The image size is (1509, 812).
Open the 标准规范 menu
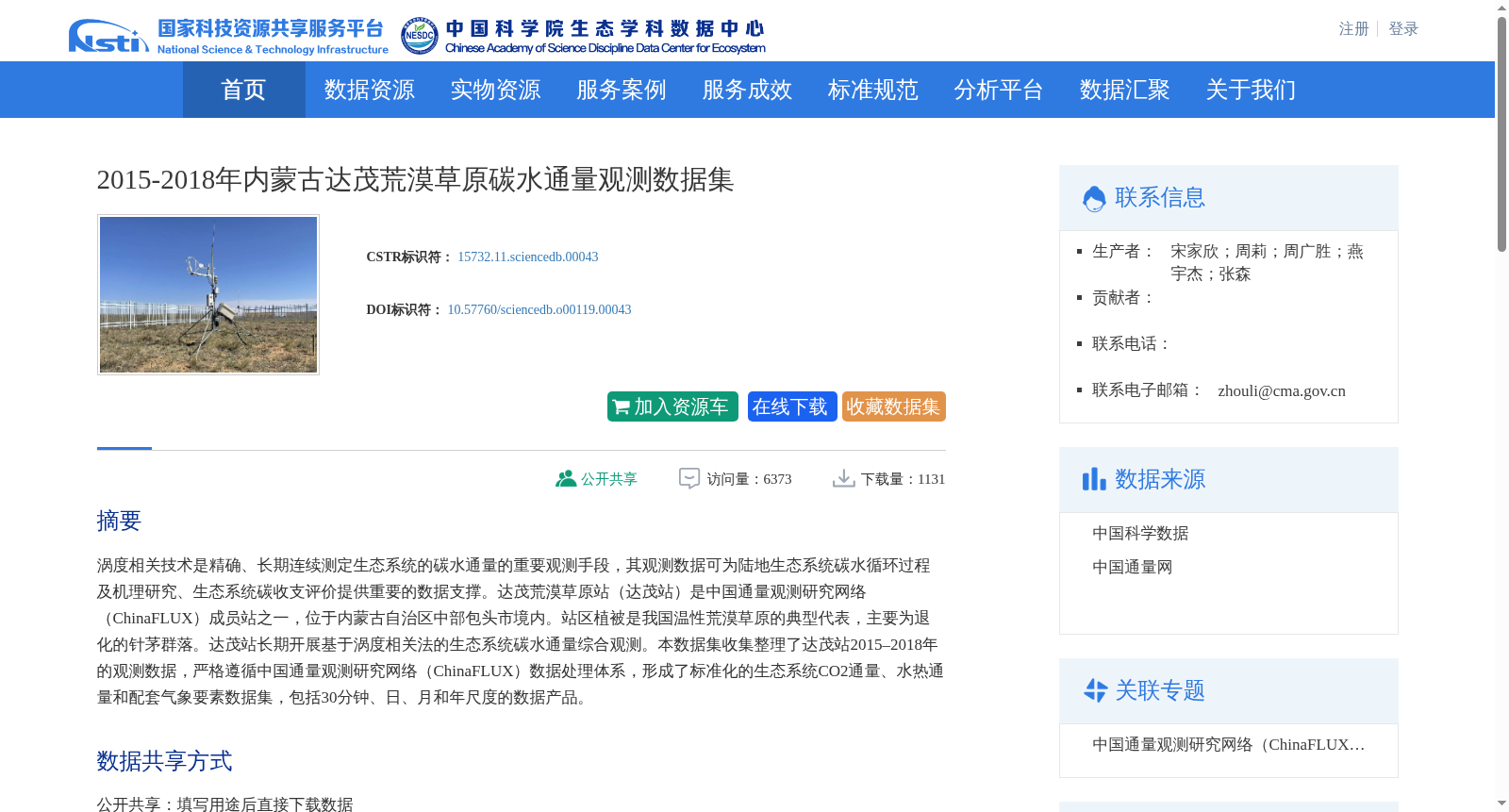(873, 90)
